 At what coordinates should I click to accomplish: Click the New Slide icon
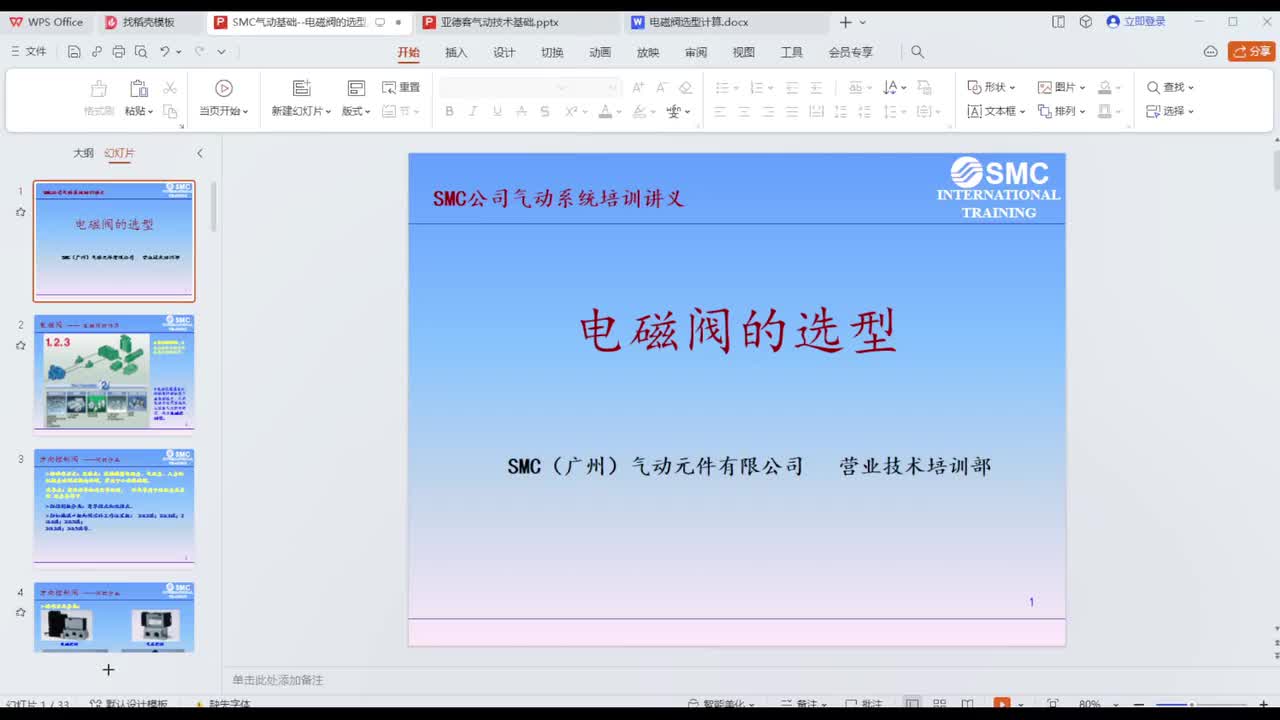(x=301, y=88)
